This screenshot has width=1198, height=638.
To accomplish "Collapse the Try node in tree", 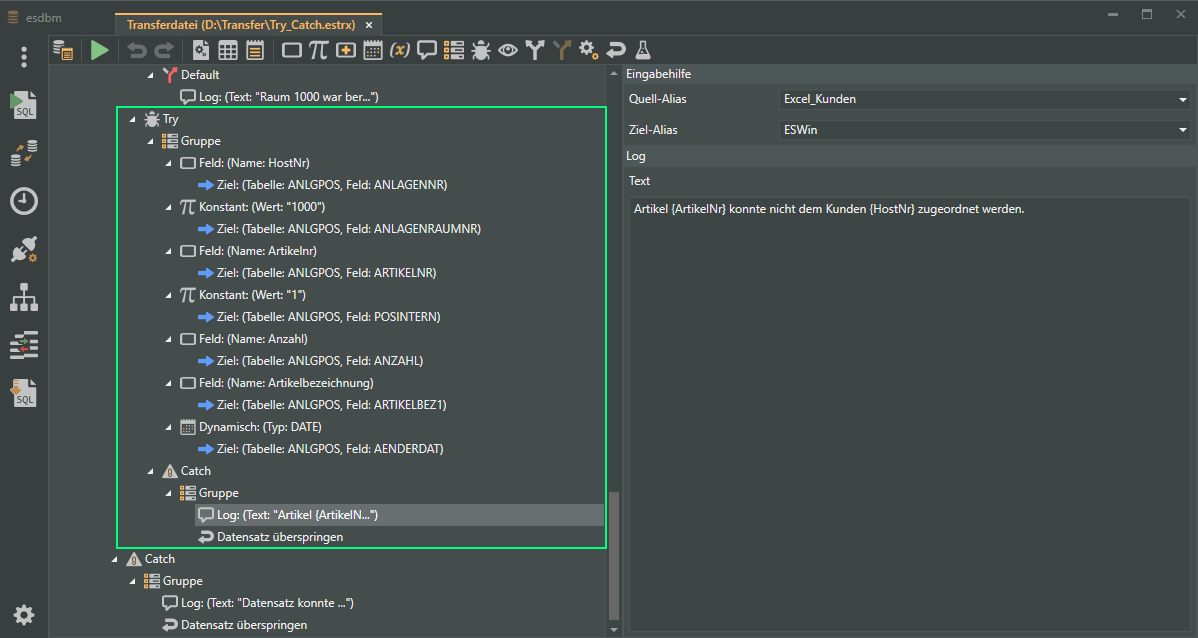I will pos(133,120).
